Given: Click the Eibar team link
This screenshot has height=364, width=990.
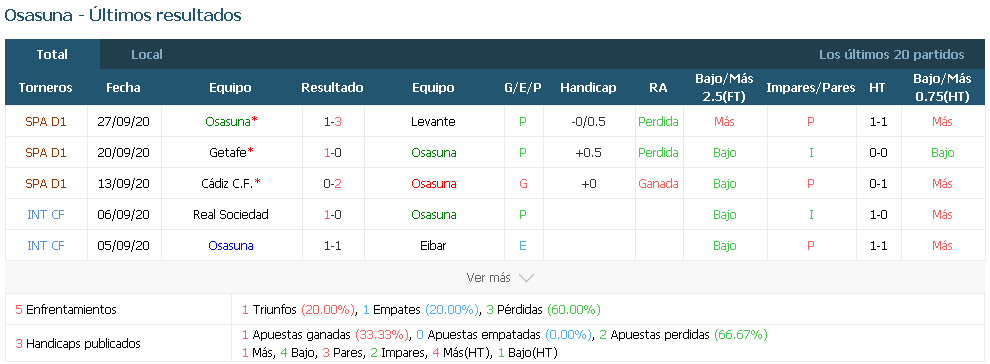Looking at the screenshot, I should [433, 245].
